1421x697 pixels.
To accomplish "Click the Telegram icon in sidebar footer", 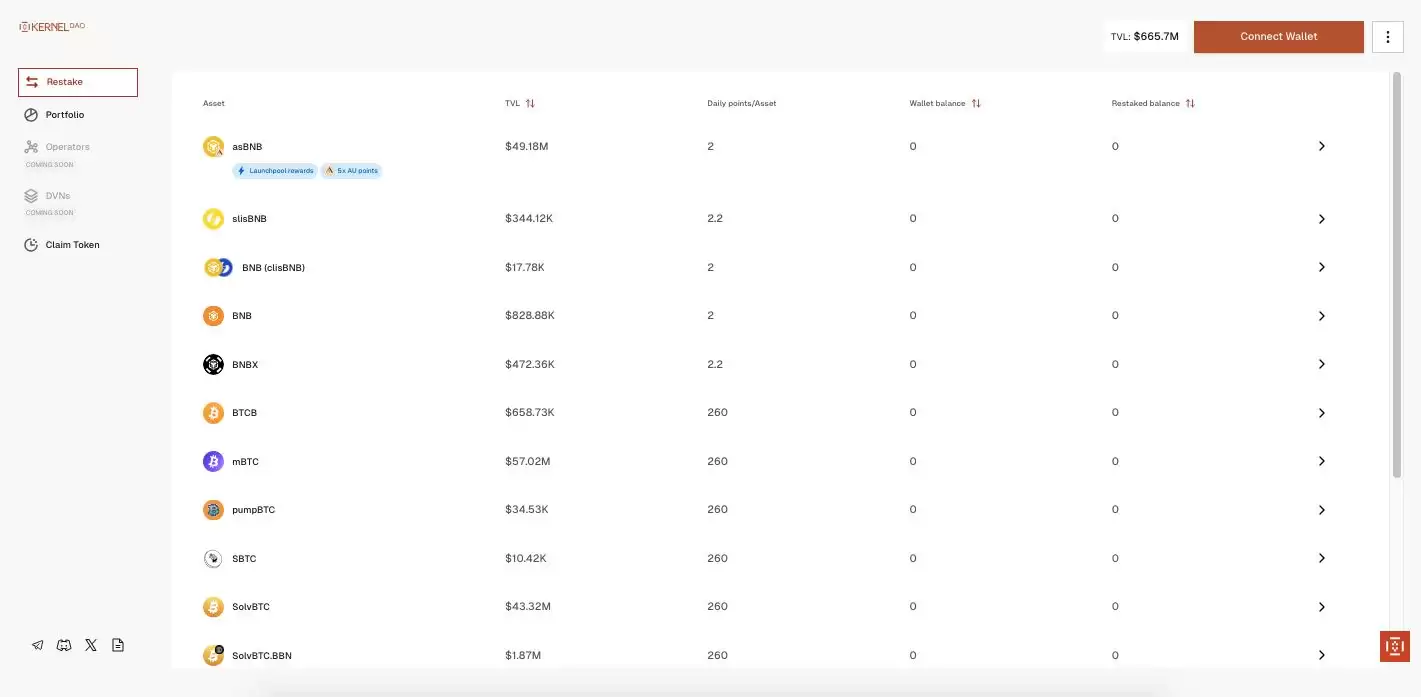I will click(38, 645).
